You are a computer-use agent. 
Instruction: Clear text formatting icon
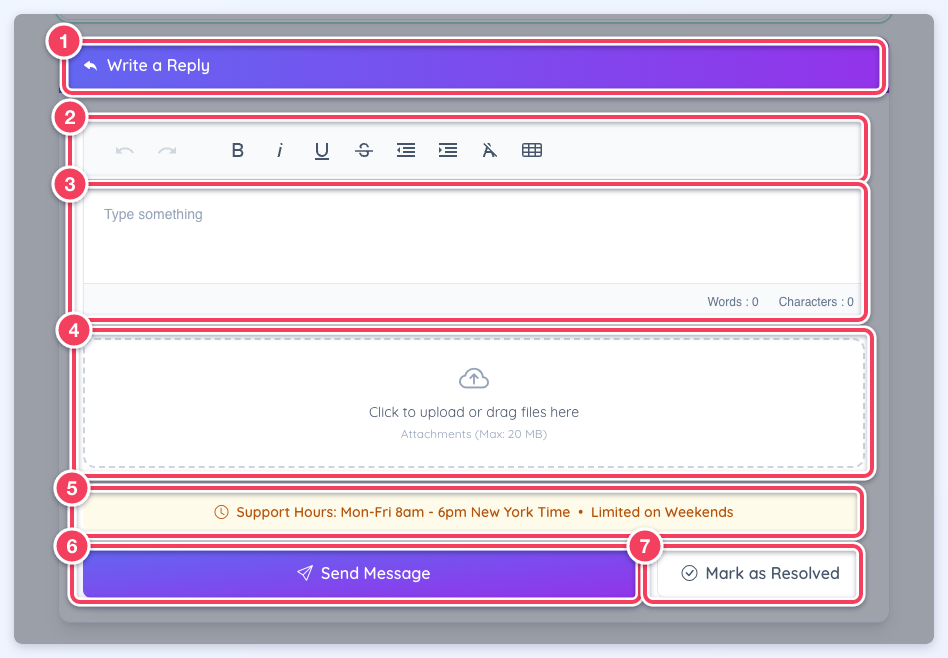(490, 150)
